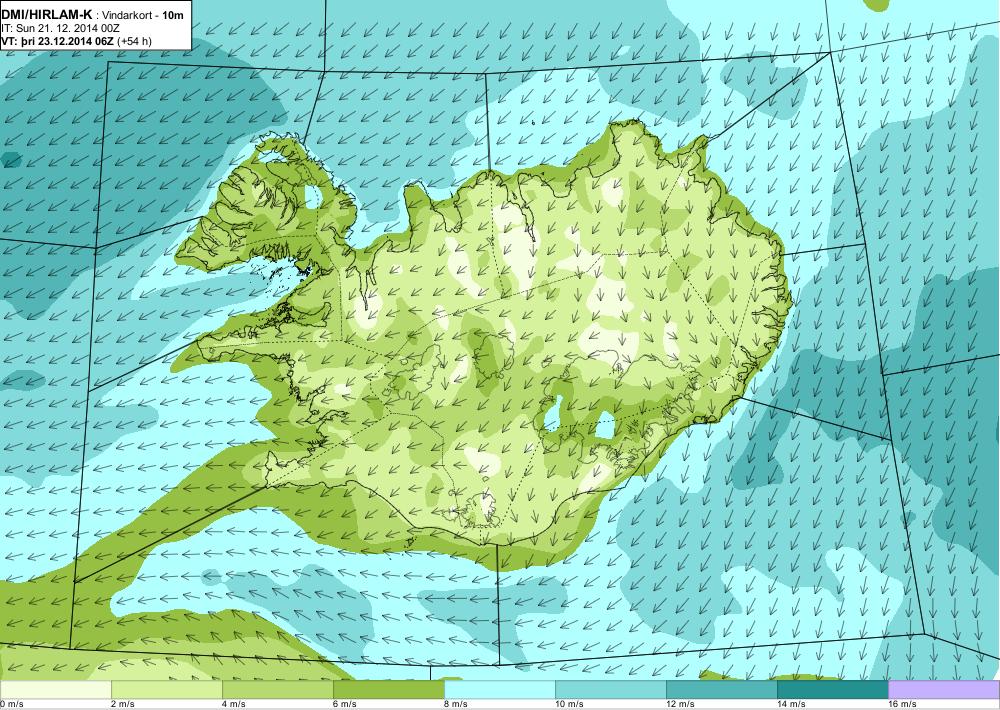Click the 10–12 m/s cyan legend swatch
Viewport: 1000px width, 710px height.
pos(611,690)
